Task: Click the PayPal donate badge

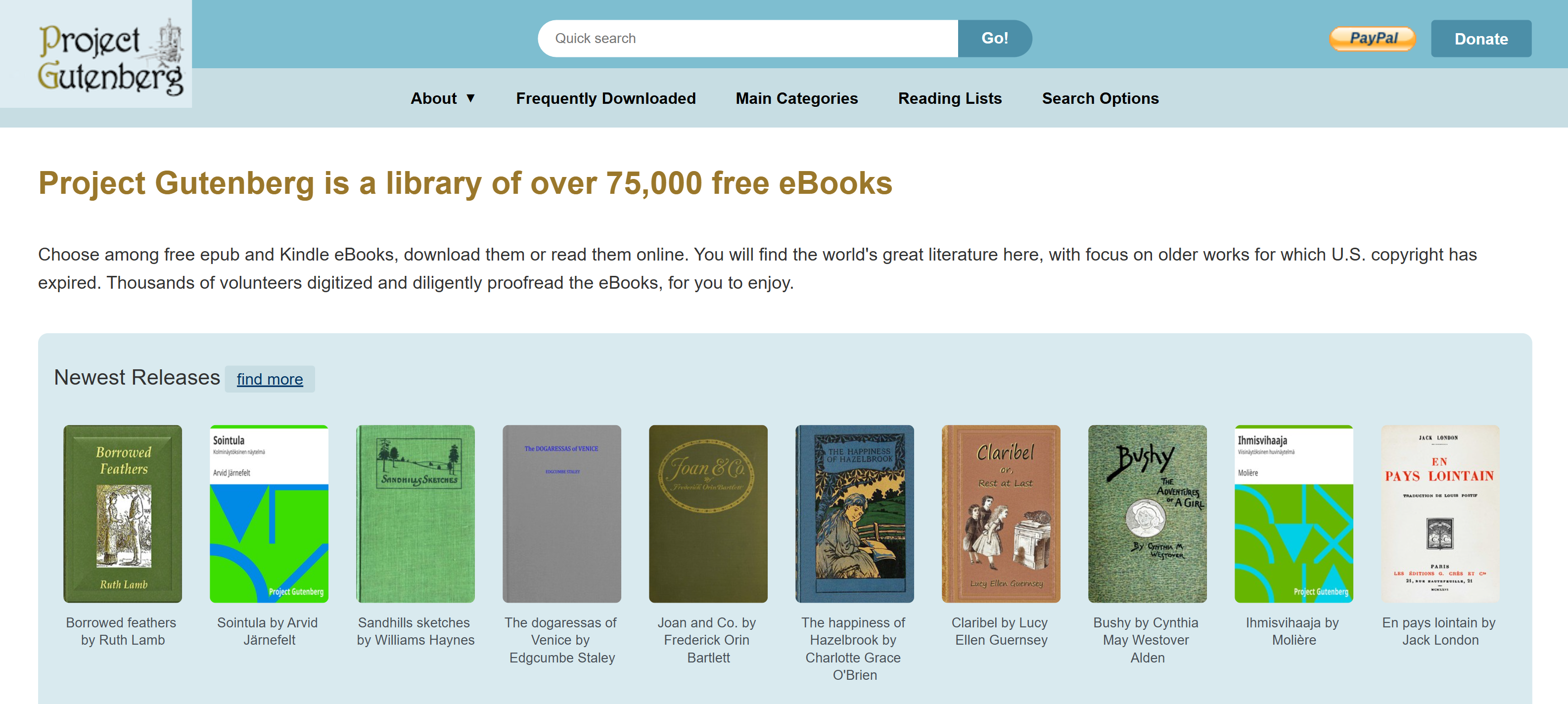Action: [x=1372, y=39]
